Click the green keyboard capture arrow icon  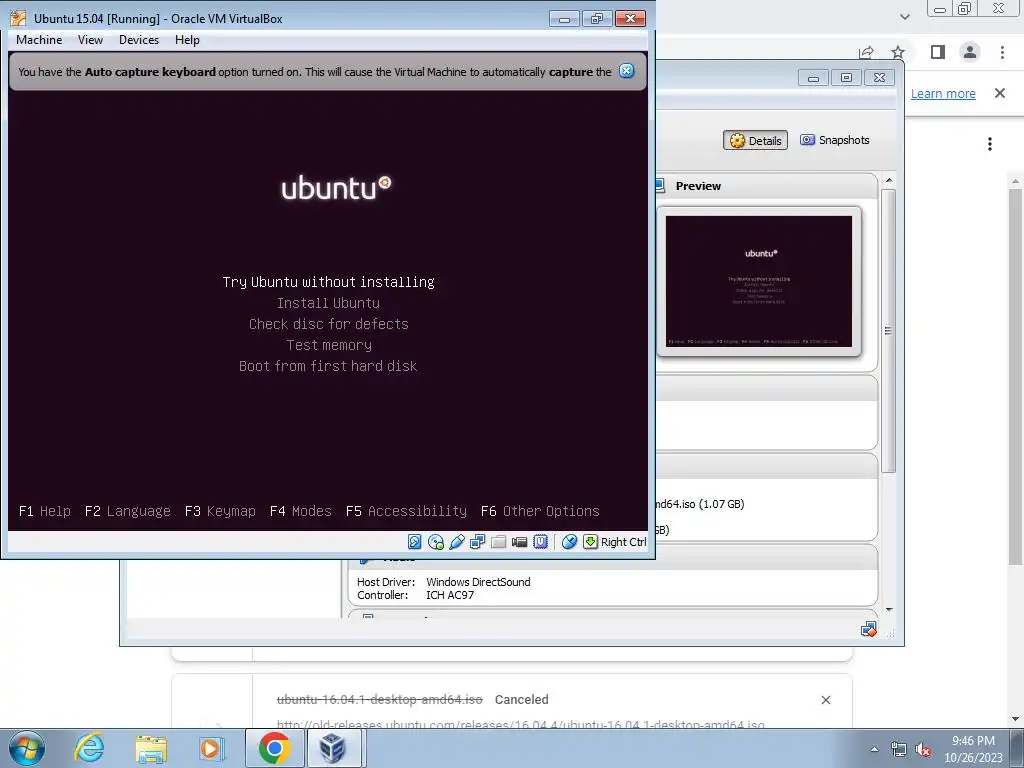[x=590, y=541]
